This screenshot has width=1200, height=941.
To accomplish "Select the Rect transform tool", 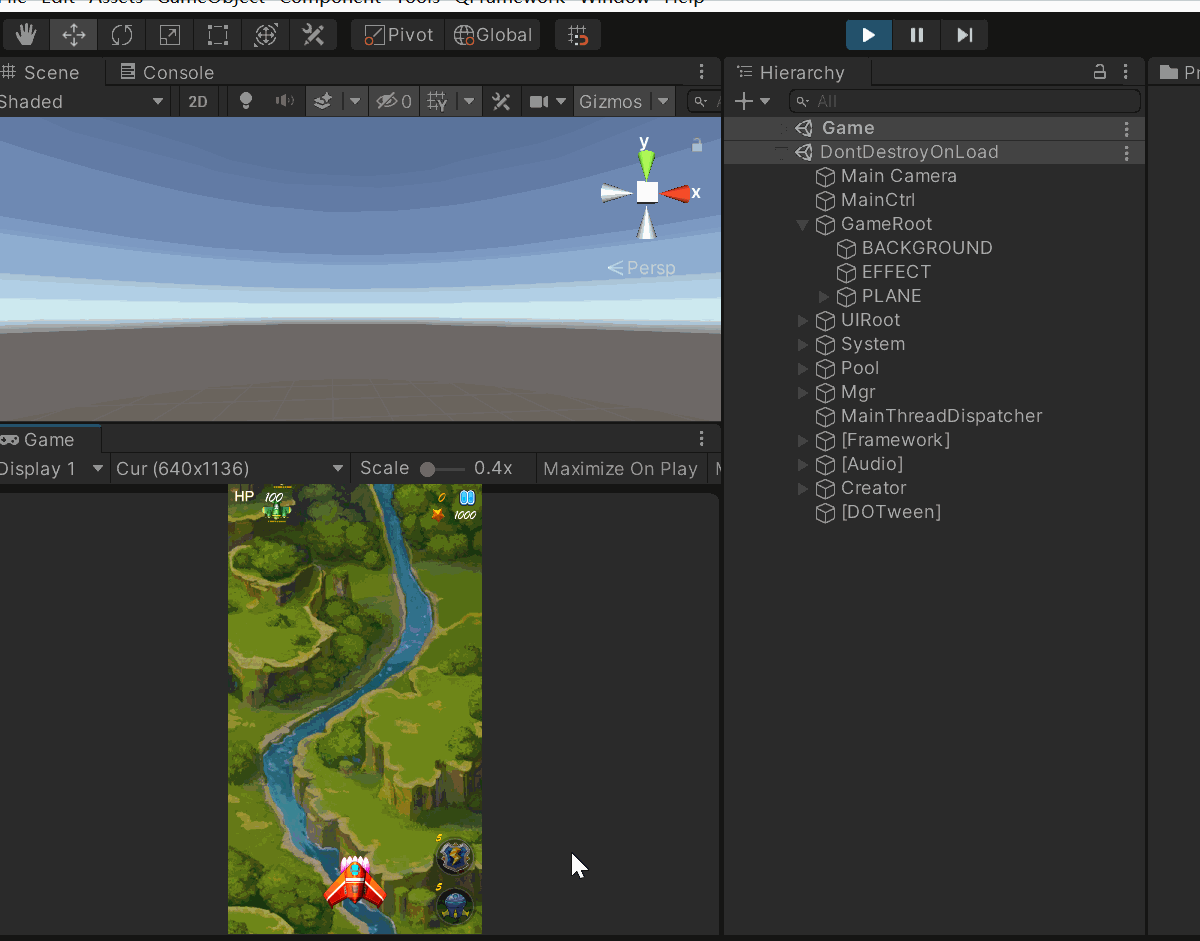I will 217,35.
